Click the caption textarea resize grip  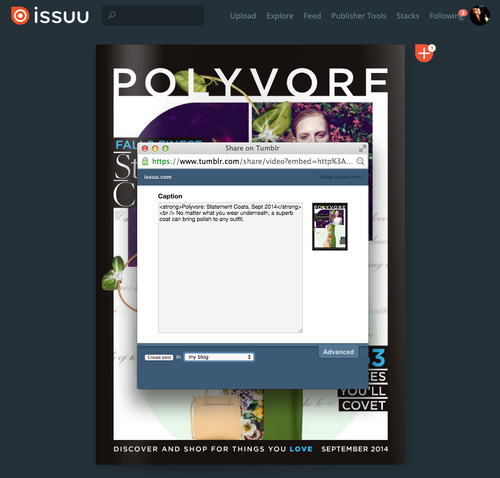(x=300, y=330)
